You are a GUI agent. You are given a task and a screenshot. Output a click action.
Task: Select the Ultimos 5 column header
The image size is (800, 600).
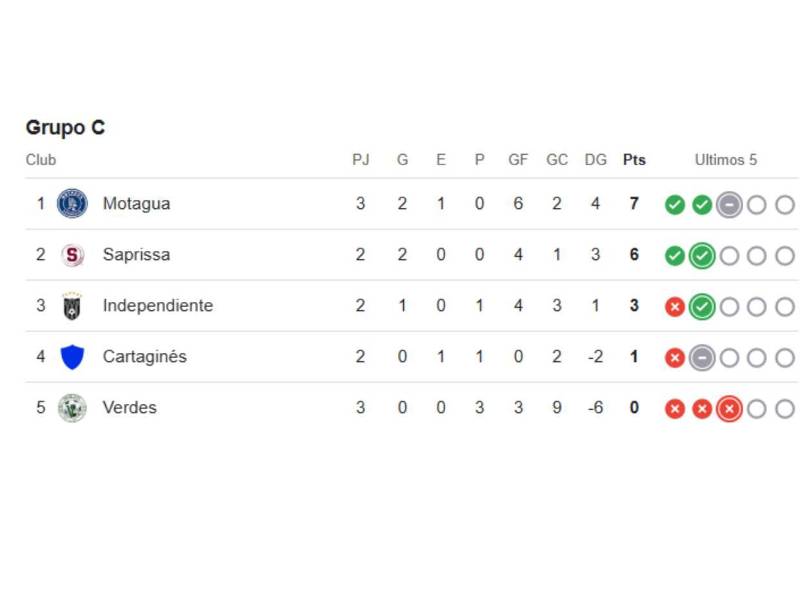(727, 159)
